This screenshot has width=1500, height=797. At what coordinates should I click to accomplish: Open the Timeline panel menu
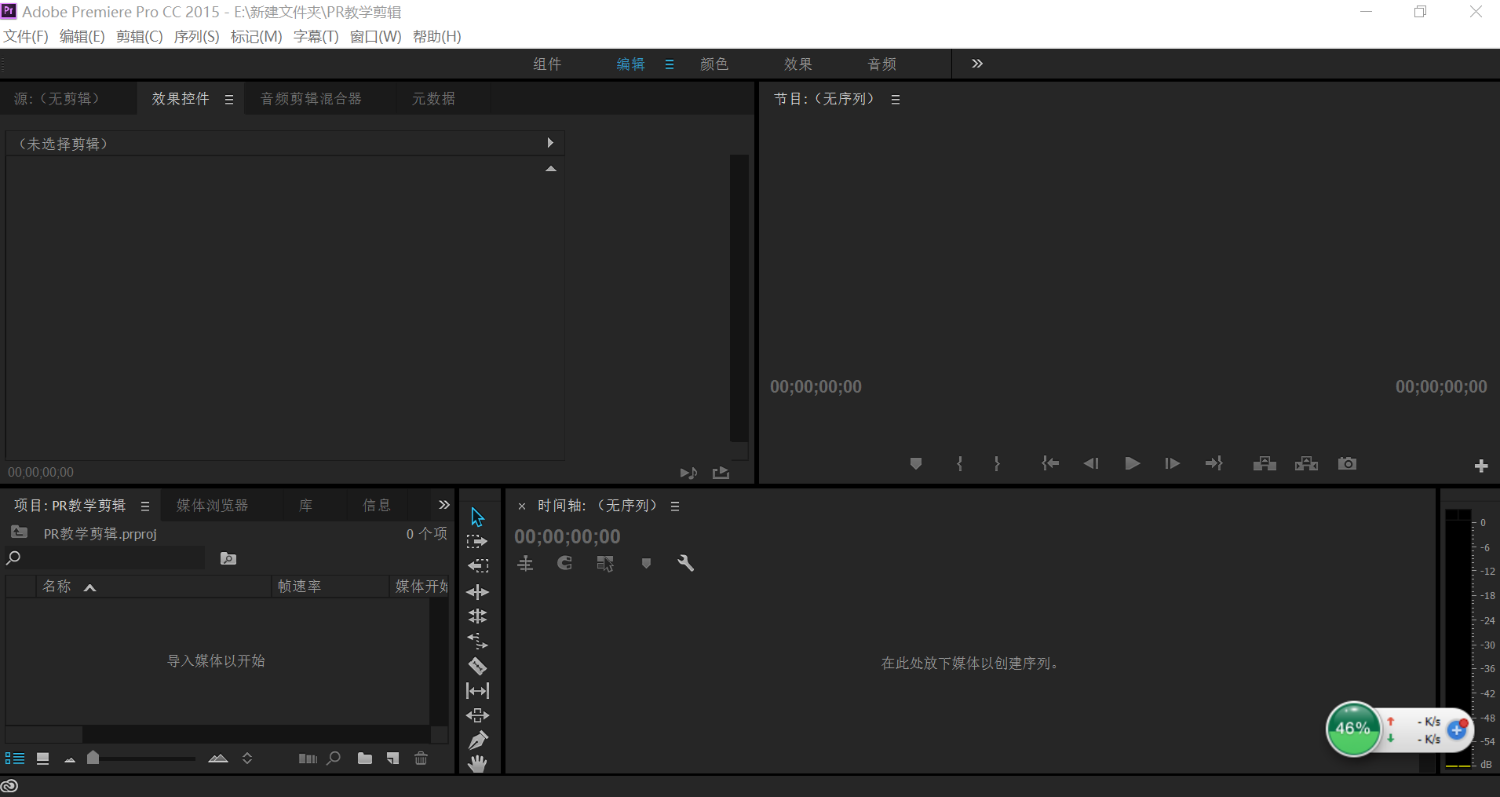675,506
